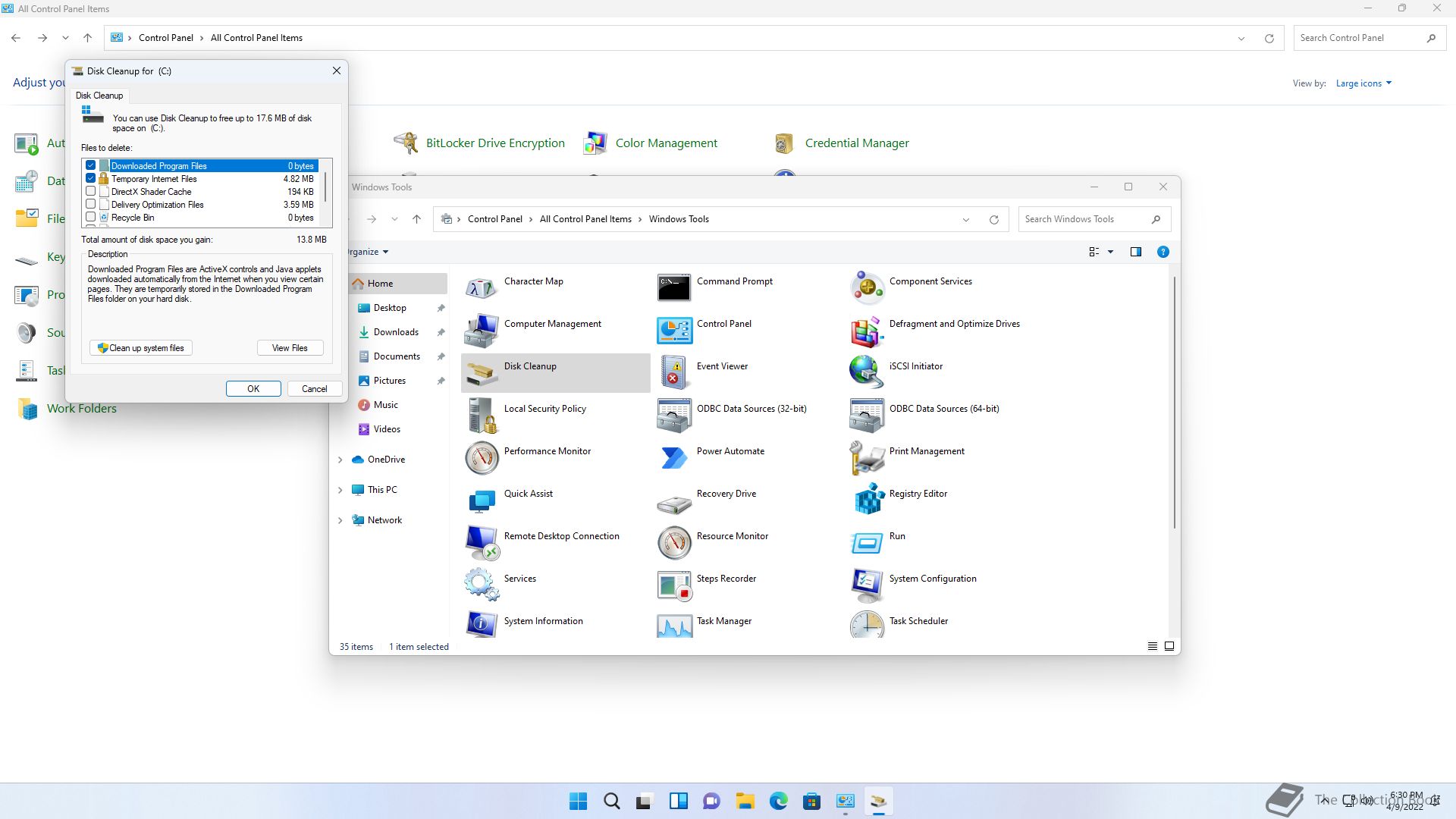Uncheck Downloaded Program Files checkbox
This screenshot has width=1456, height=819.
tap(91, 165)
